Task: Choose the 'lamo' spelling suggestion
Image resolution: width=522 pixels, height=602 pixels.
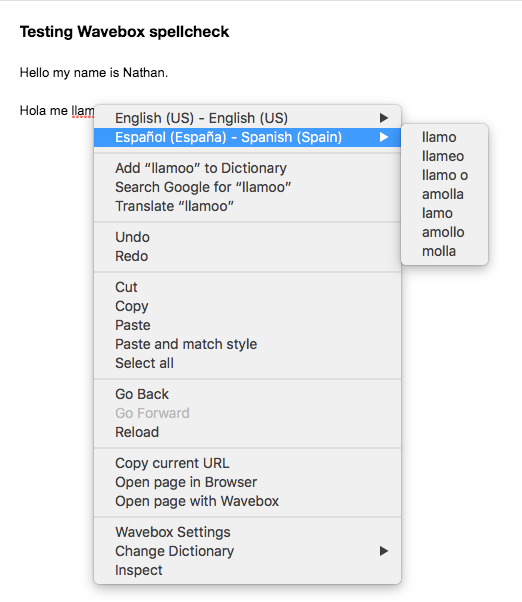Action: [x=444, y=213]
